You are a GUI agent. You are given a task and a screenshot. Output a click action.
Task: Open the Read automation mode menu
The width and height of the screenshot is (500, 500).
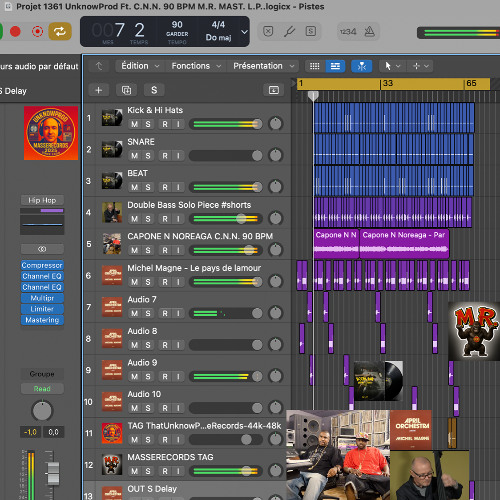(x=42, y=389)
